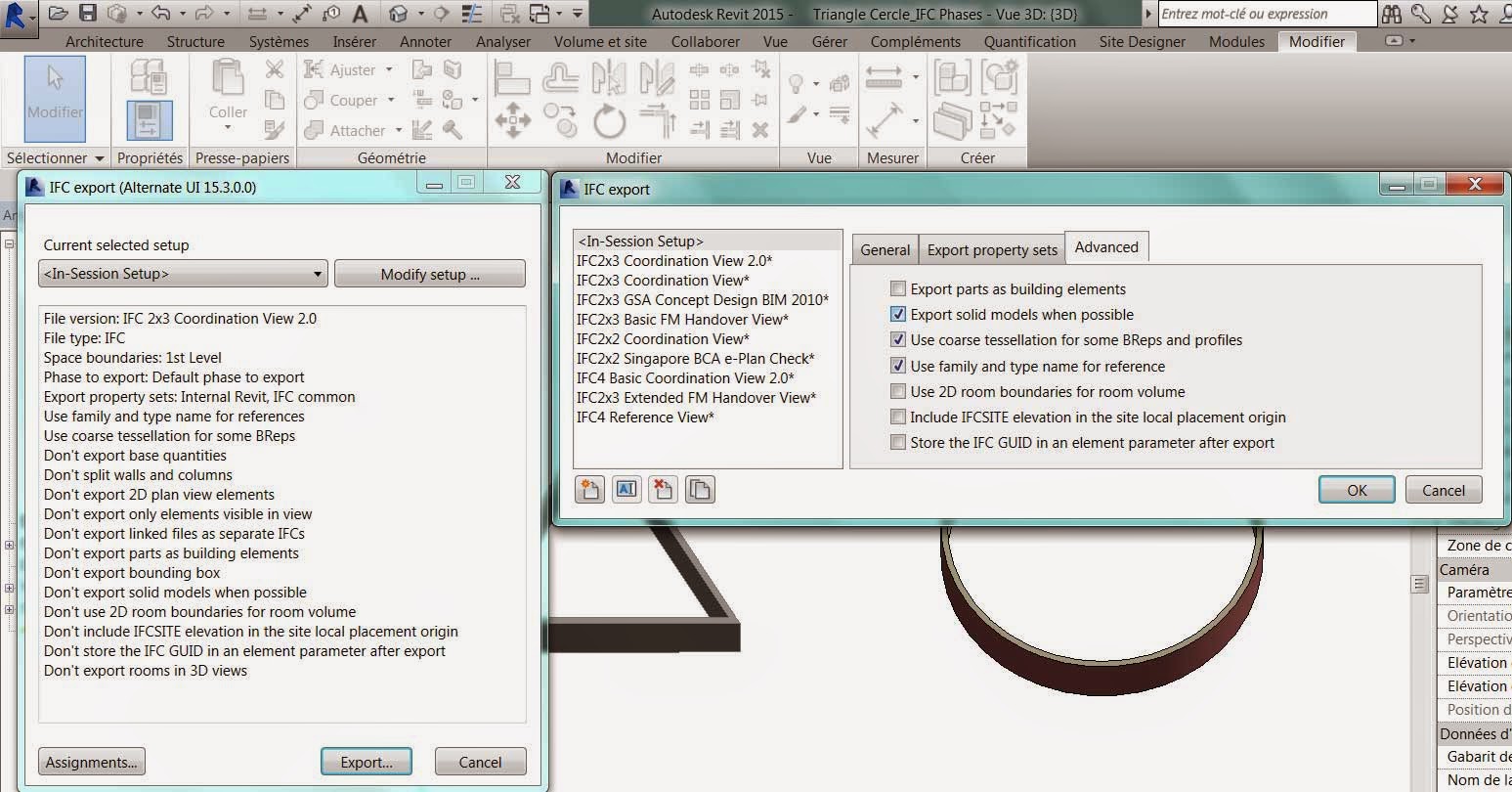This screenshot has height=792, width=1512.
Task: Select the Align tool in Modifier panel
Action: 512,78
